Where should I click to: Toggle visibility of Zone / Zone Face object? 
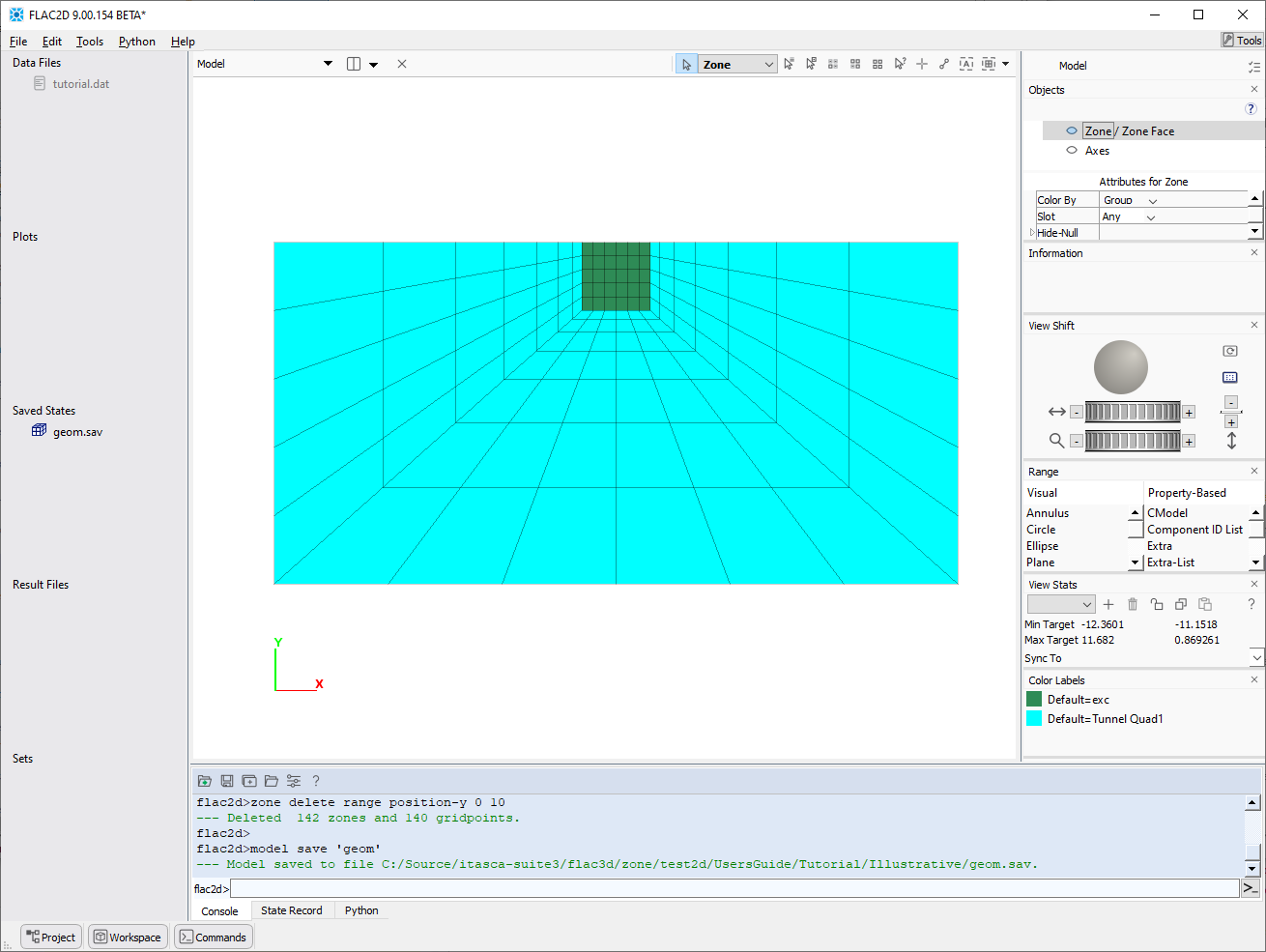tap(1072, 131)
